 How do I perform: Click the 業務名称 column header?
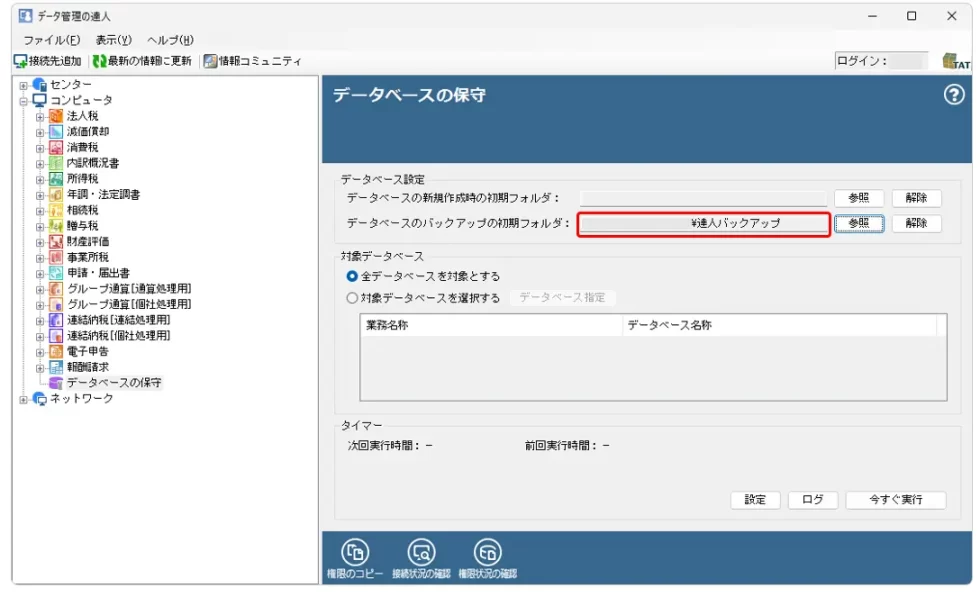(490, 326)
